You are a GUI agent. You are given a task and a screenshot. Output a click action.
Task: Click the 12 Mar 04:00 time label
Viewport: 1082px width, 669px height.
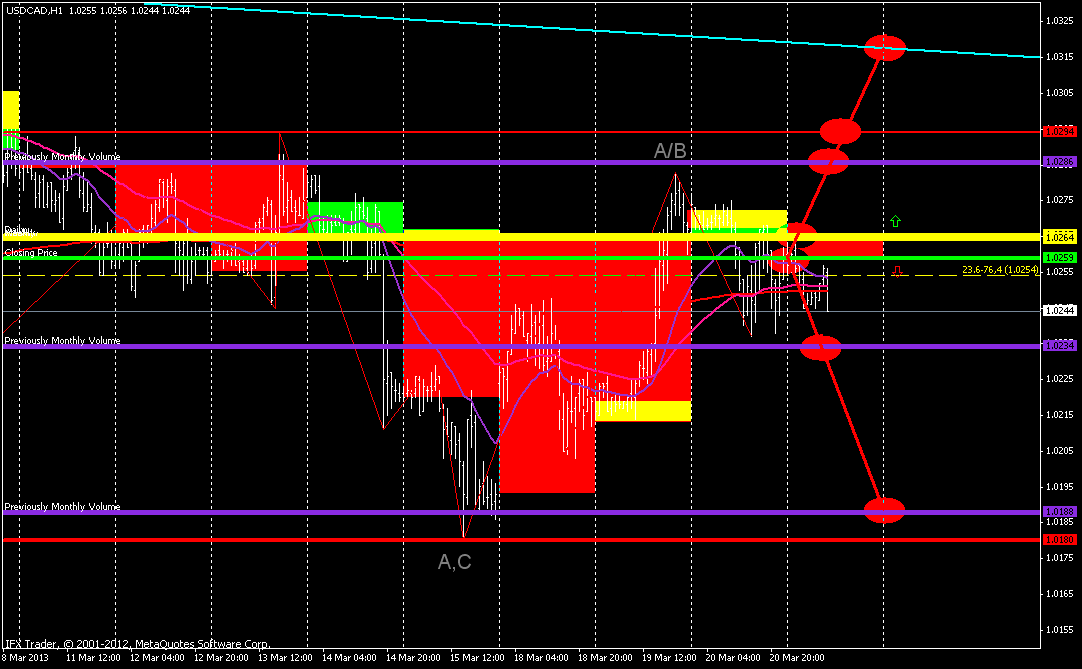pyautogui.click(x=157, y=657)
